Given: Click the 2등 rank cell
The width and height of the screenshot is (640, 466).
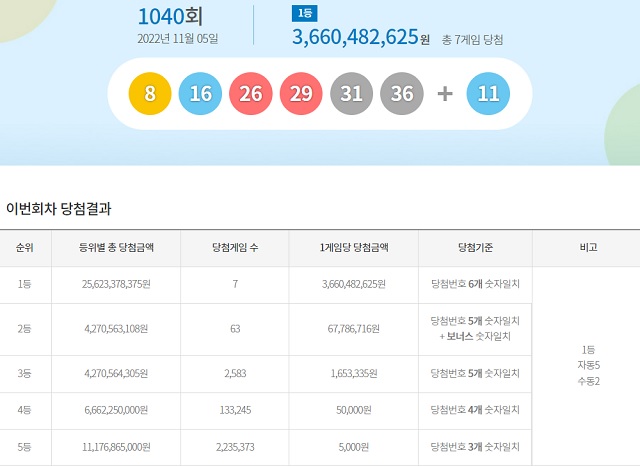Looking at the screenshot, I should 24,329.
